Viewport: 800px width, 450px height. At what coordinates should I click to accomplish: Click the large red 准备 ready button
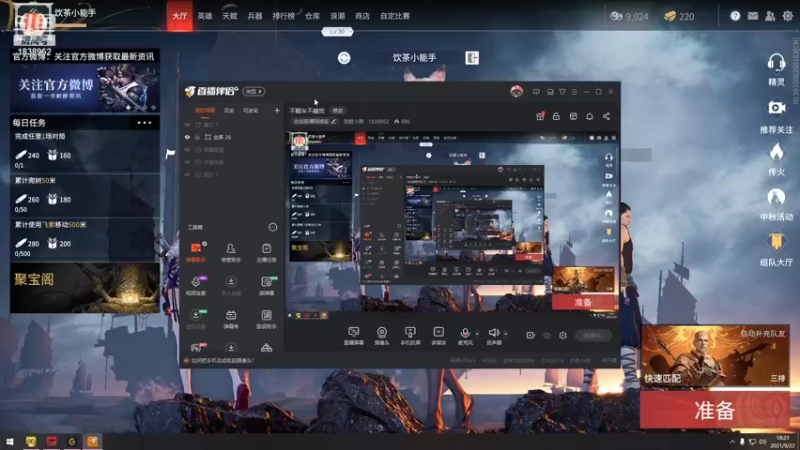click(x=715, y=410)
